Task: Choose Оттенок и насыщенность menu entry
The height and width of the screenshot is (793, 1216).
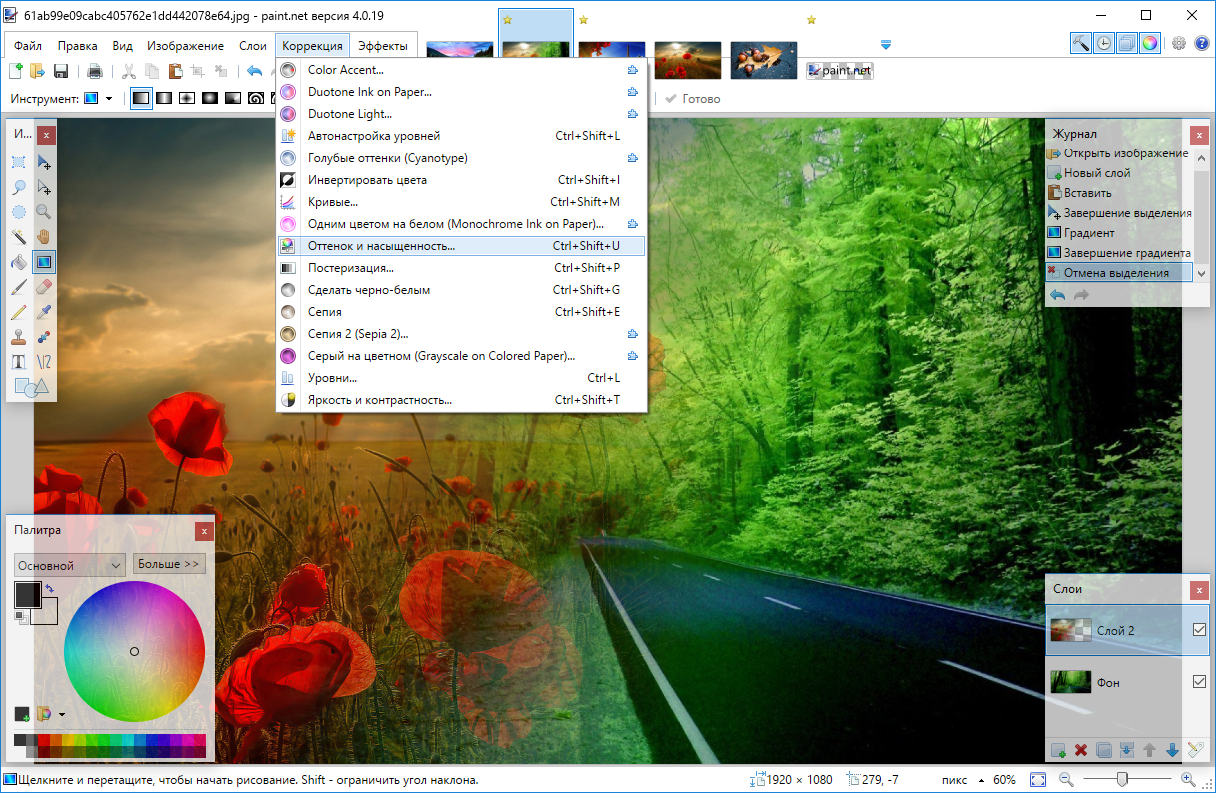Action: (x=461, y=245)
